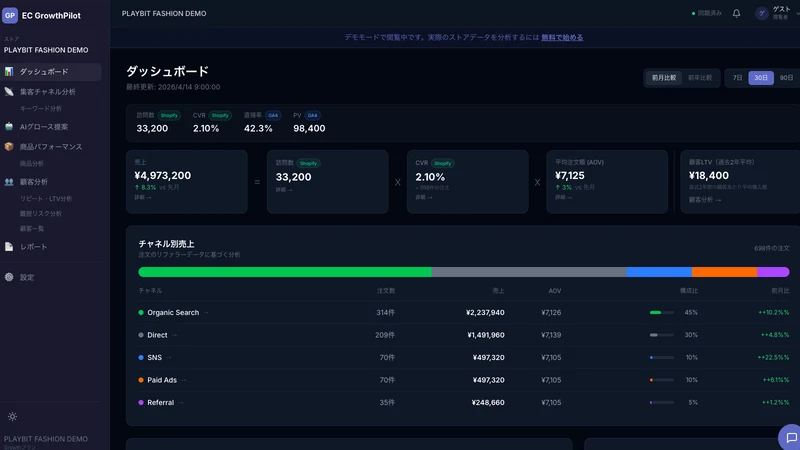Click the package box icon in sidebar
Image resolution: width=800 pixels, height=450 pixels.
coord(9,146)
